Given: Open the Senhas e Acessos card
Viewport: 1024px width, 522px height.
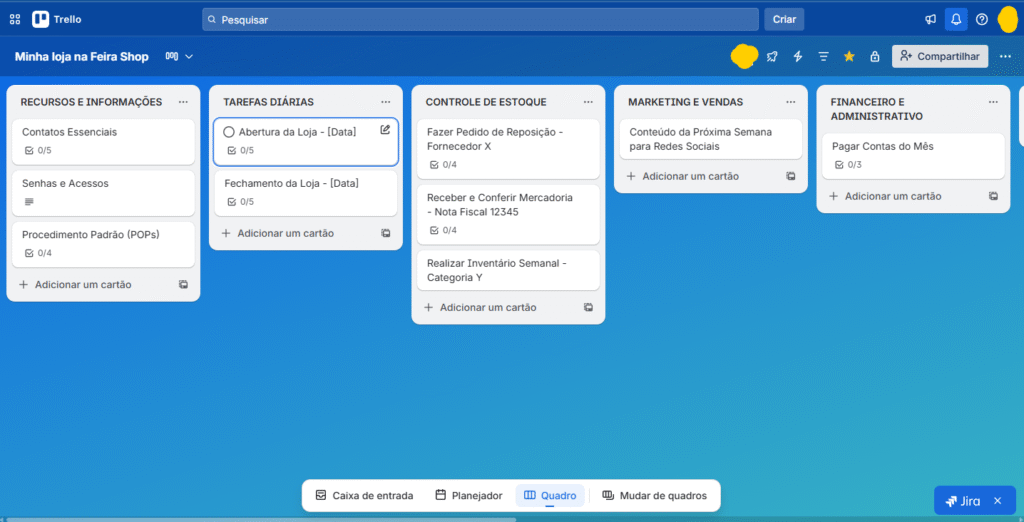Looking at the screenshot, I should 103,193.
